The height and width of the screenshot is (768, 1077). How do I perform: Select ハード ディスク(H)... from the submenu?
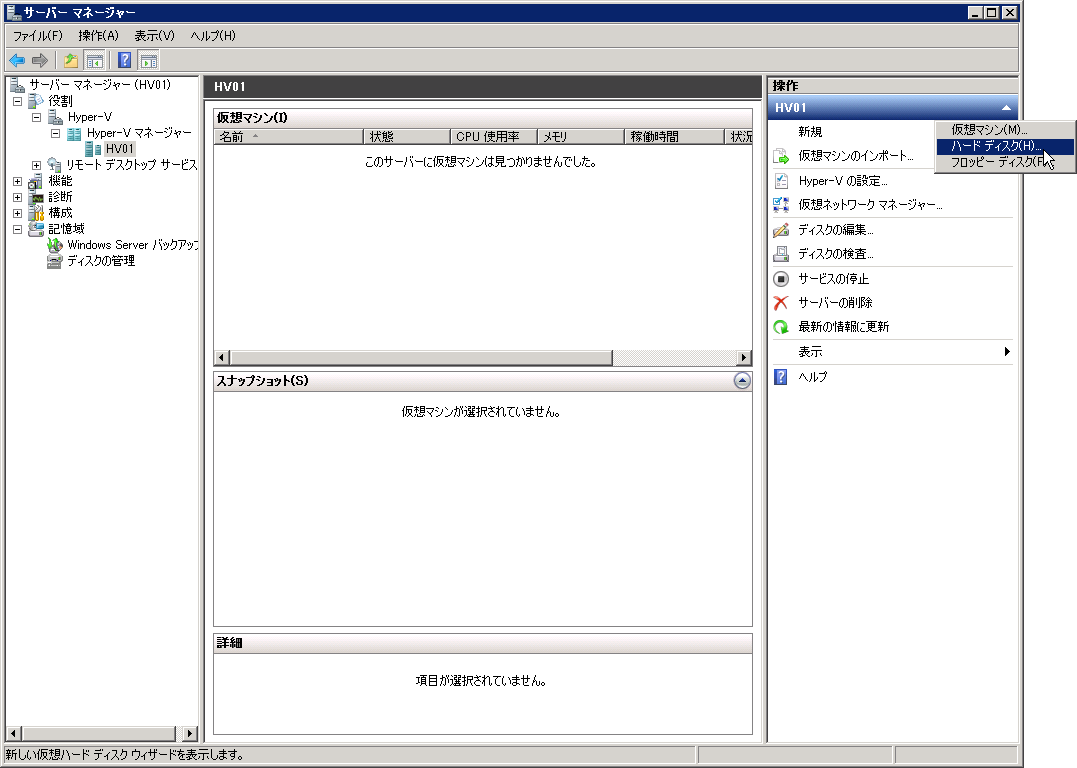996,146
